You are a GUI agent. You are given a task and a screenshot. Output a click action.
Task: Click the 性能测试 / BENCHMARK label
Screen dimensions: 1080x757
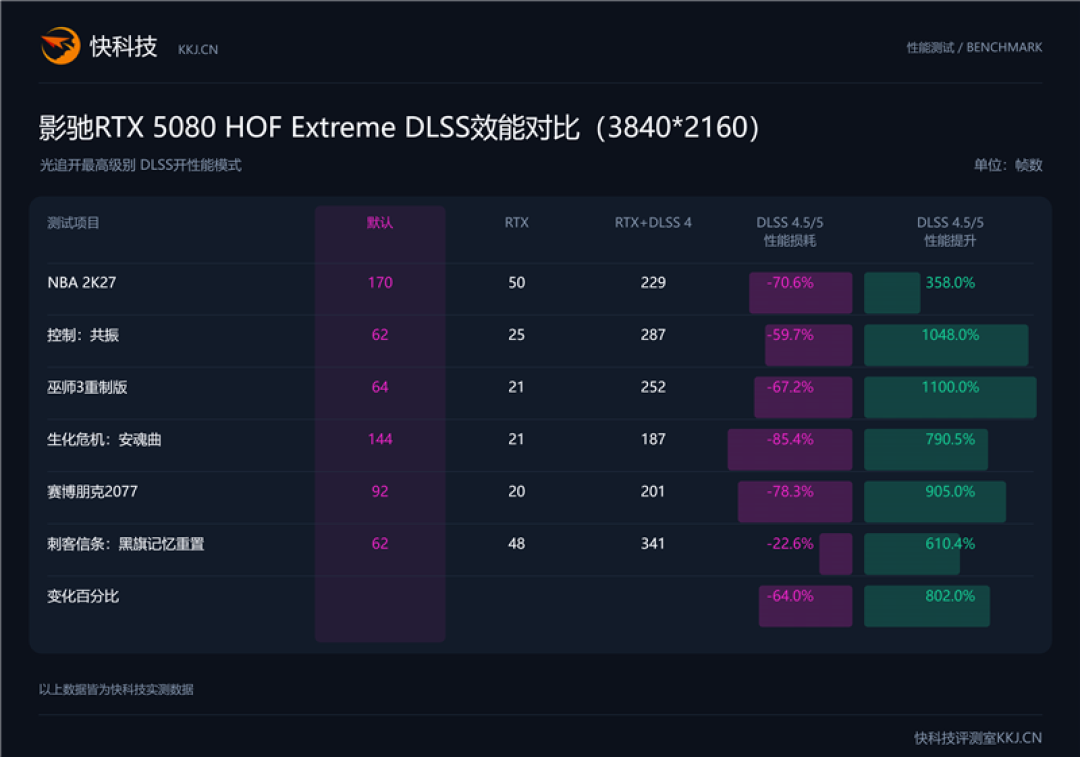[x=974, y=48]
